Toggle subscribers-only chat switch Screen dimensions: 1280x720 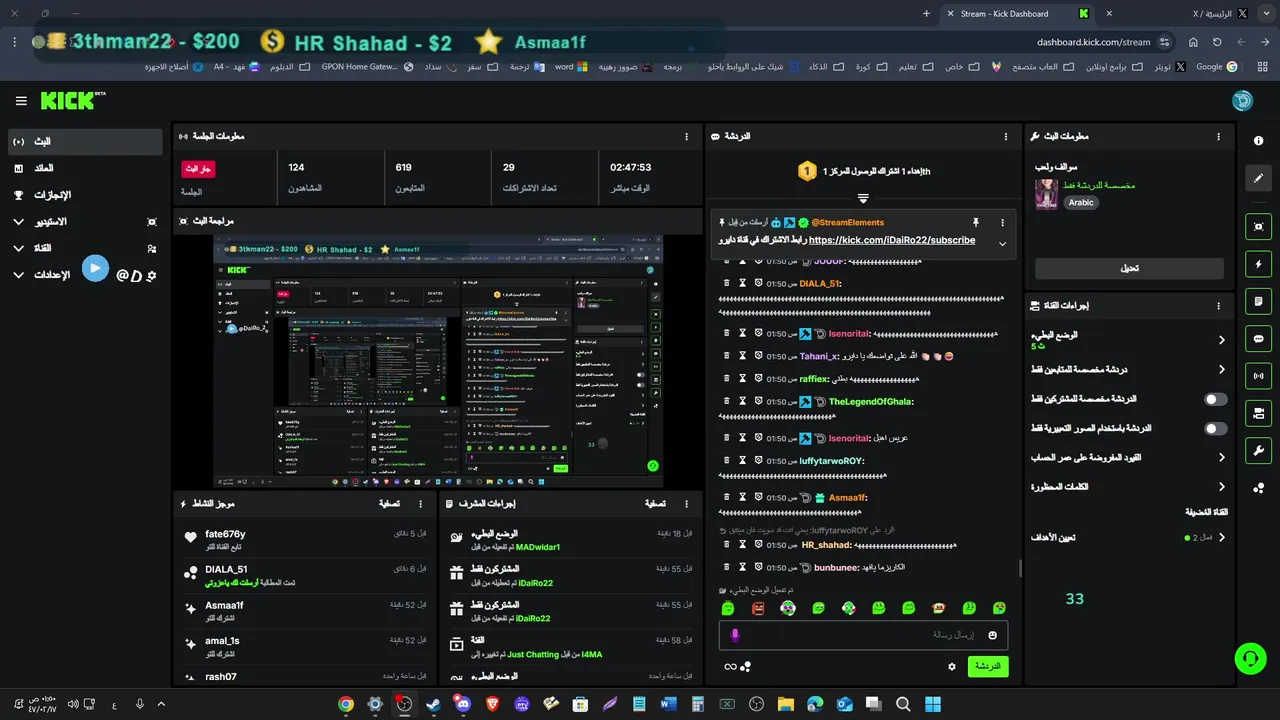click(1215, 399)
